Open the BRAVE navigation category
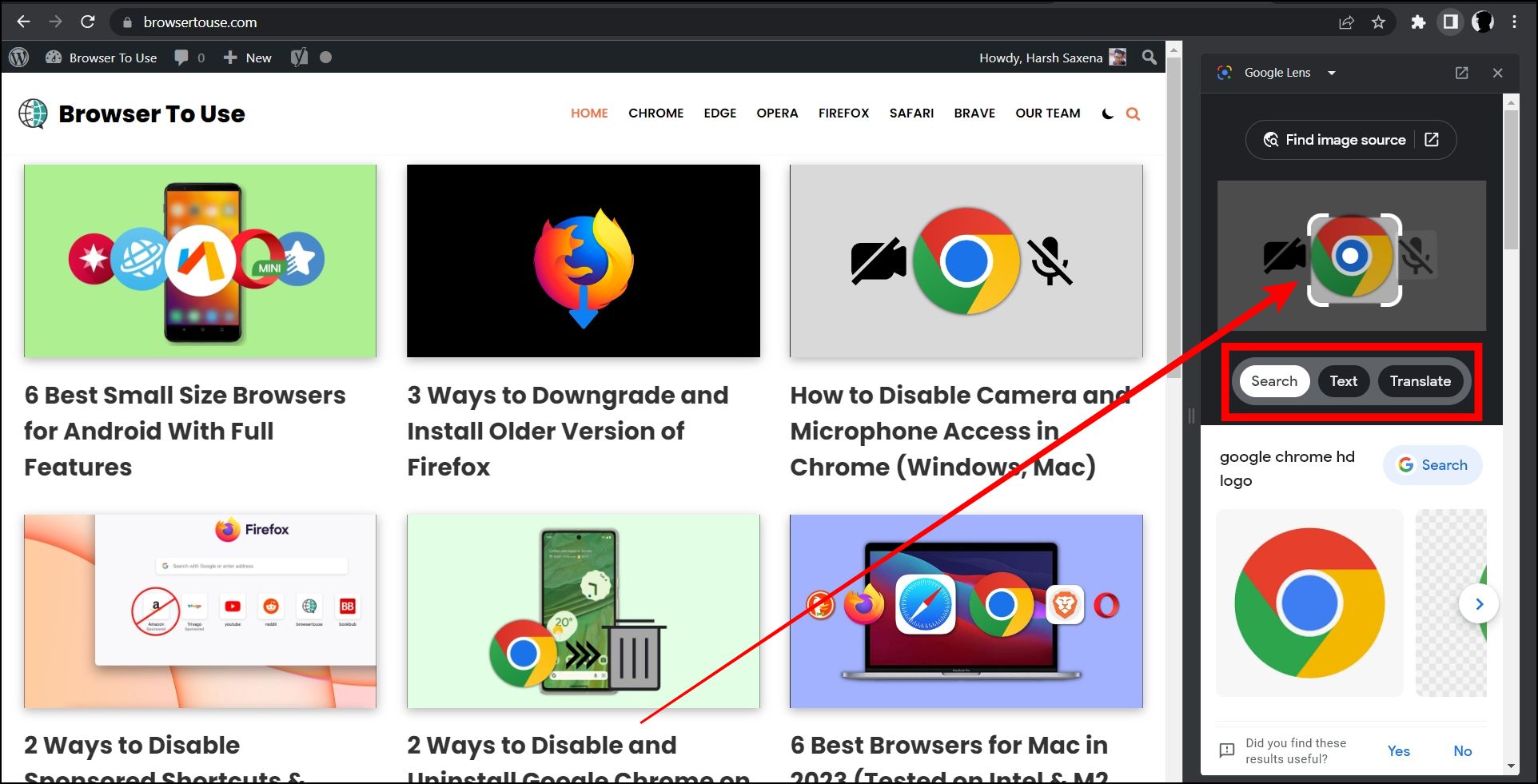 point(974,113)
